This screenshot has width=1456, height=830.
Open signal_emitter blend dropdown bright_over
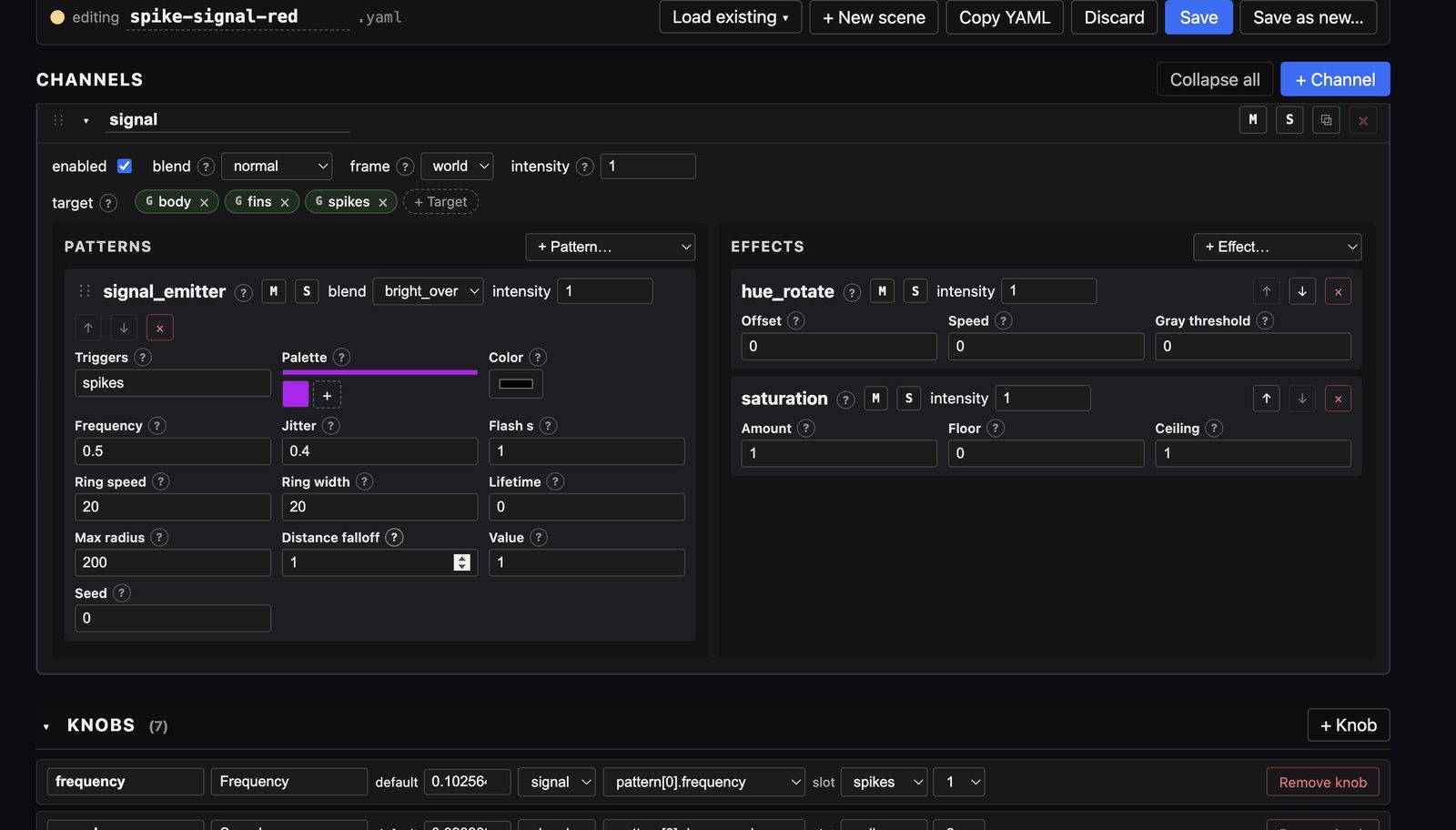point(428,291)
